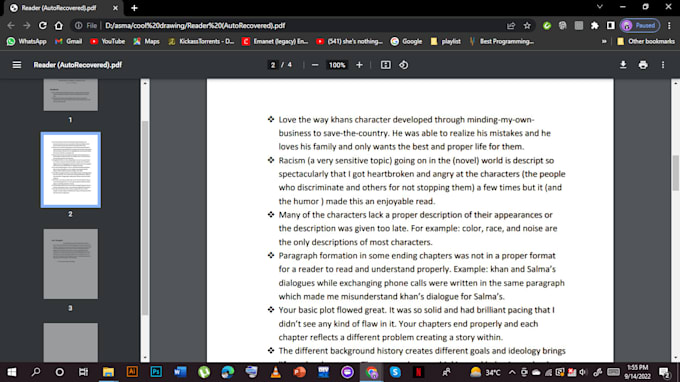The width and height of the screenshot is (680, 382).
Task: Select page 3 thumbnail
Action: click(71, 264)
